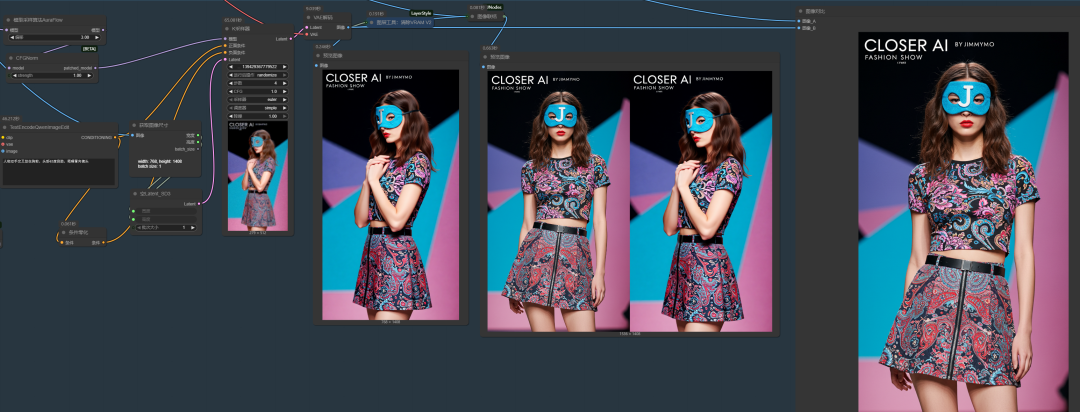The width and height of the screenshot is (1080, 412).
Task: Collapse the image concatenate node title dot
Action: pyautogui.click(x=472, y=17)
